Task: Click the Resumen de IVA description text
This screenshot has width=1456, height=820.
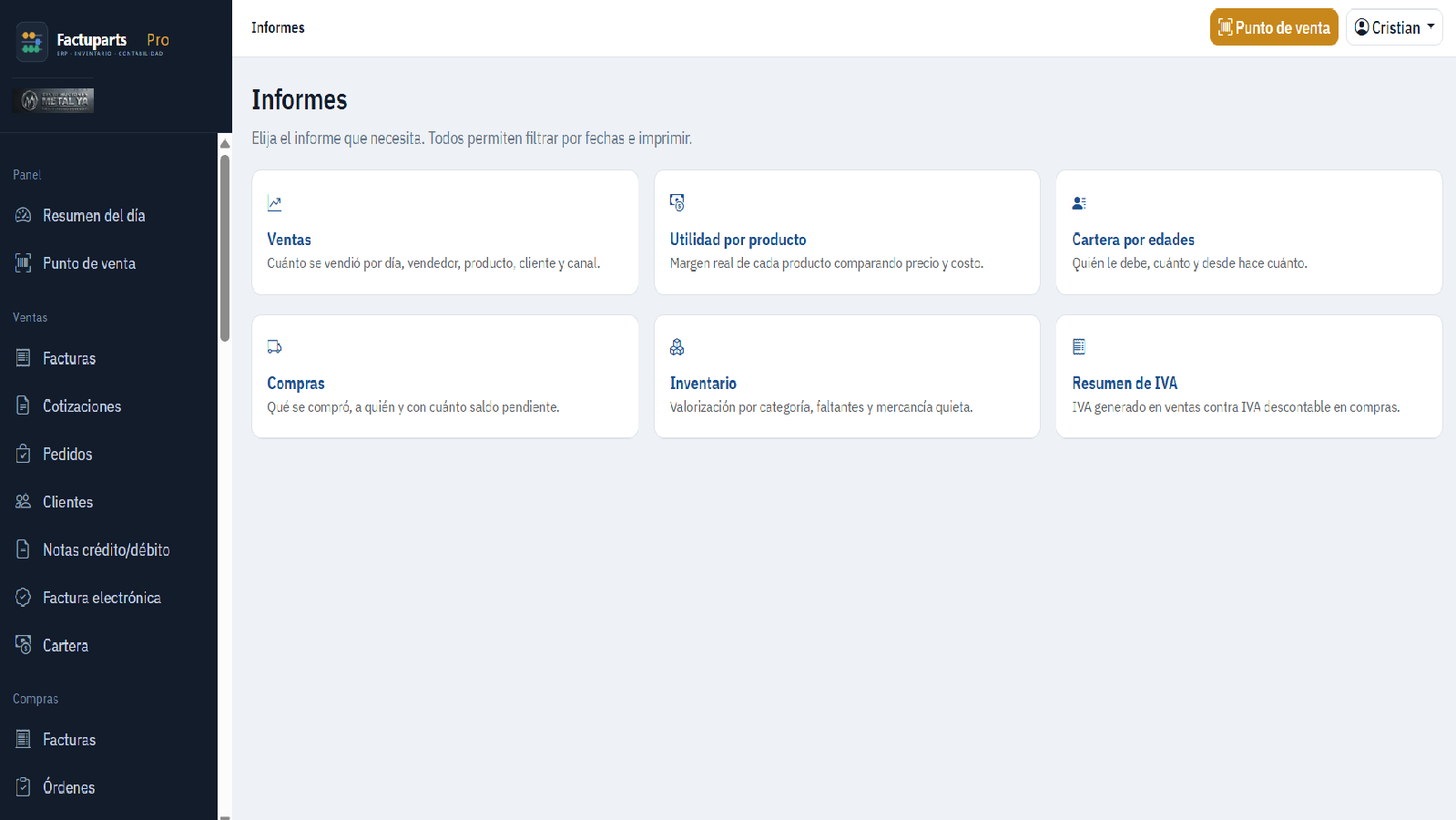Action: [x=1236, y=407]
